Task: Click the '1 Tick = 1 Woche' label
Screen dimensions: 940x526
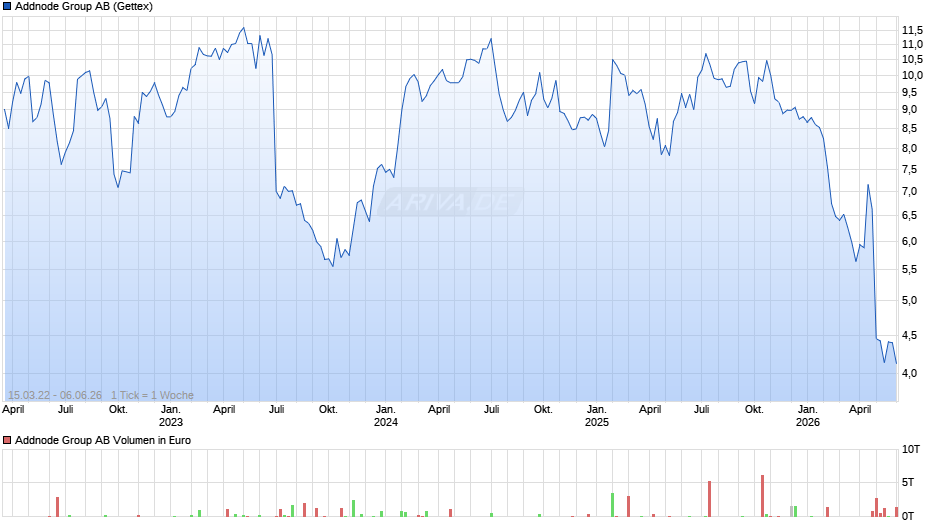Action: pos(152,395)
